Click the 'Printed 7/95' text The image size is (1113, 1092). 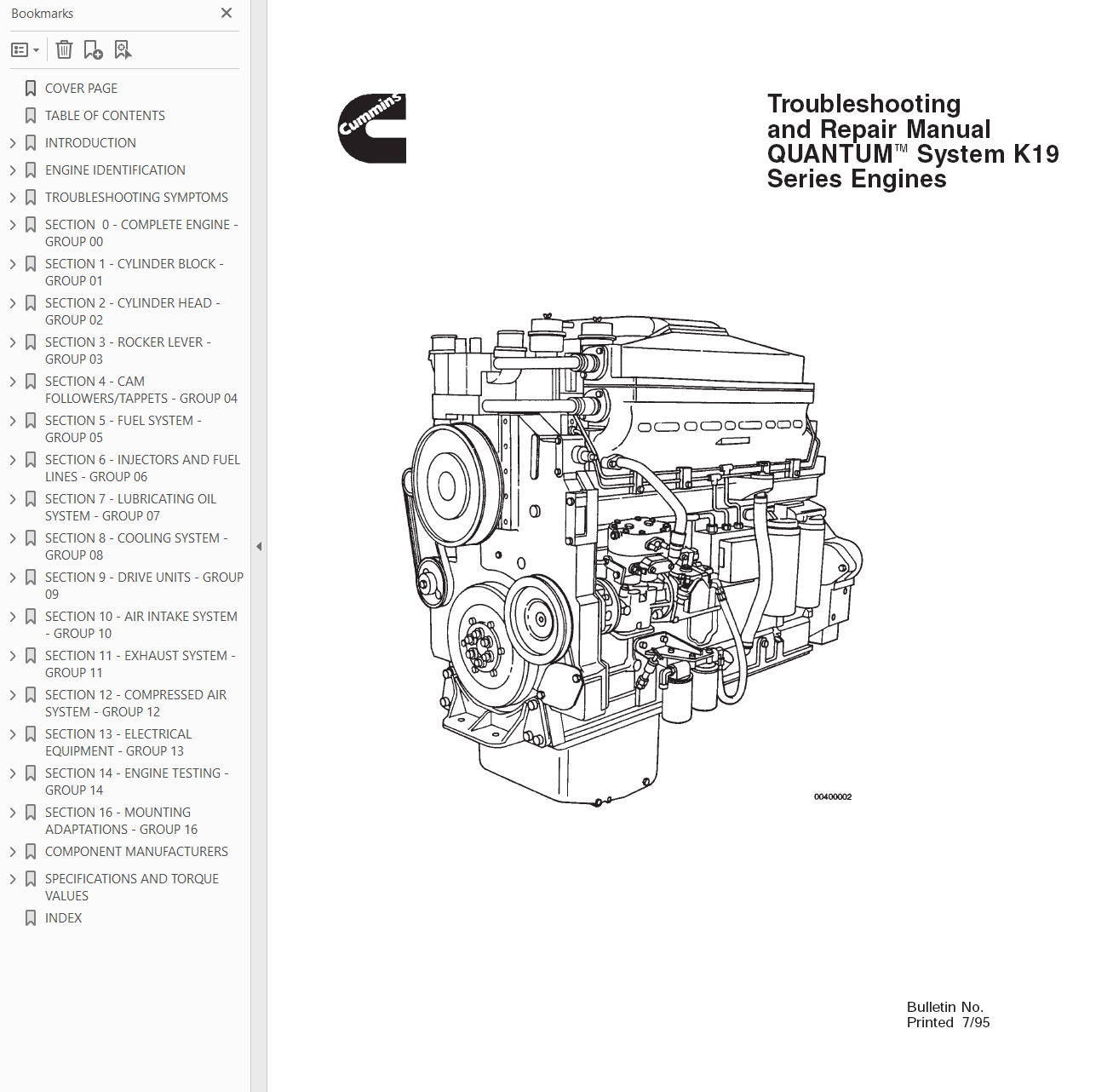pos(948,1023)
